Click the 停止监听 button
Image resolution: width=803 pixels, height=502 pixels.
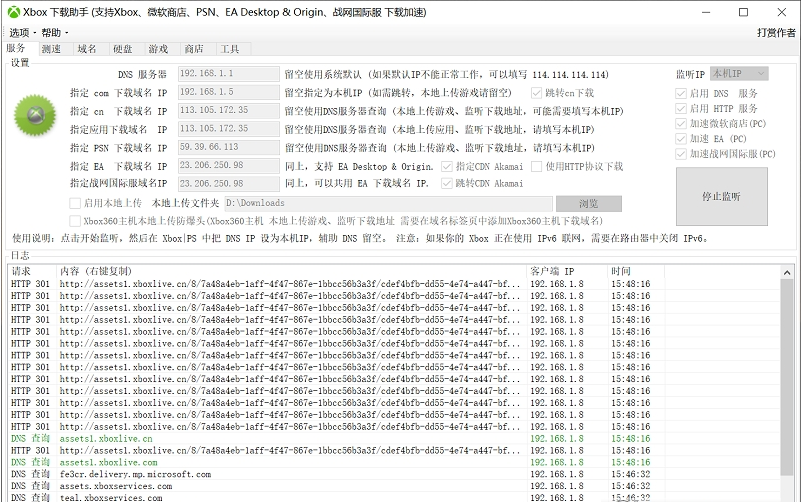pyautogui.click(x=722, y=196)
